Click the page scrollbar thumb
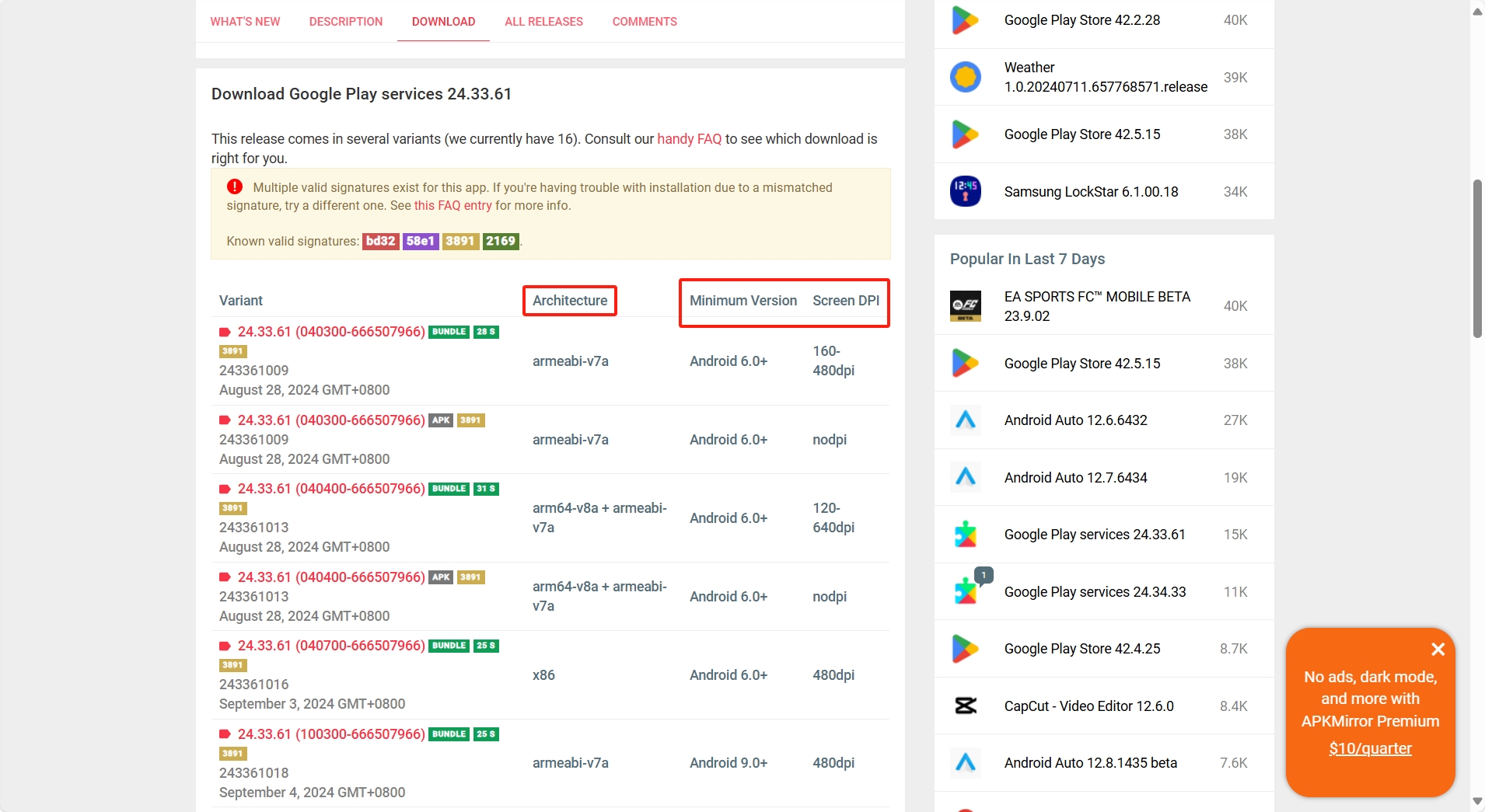 [1477, 259]
